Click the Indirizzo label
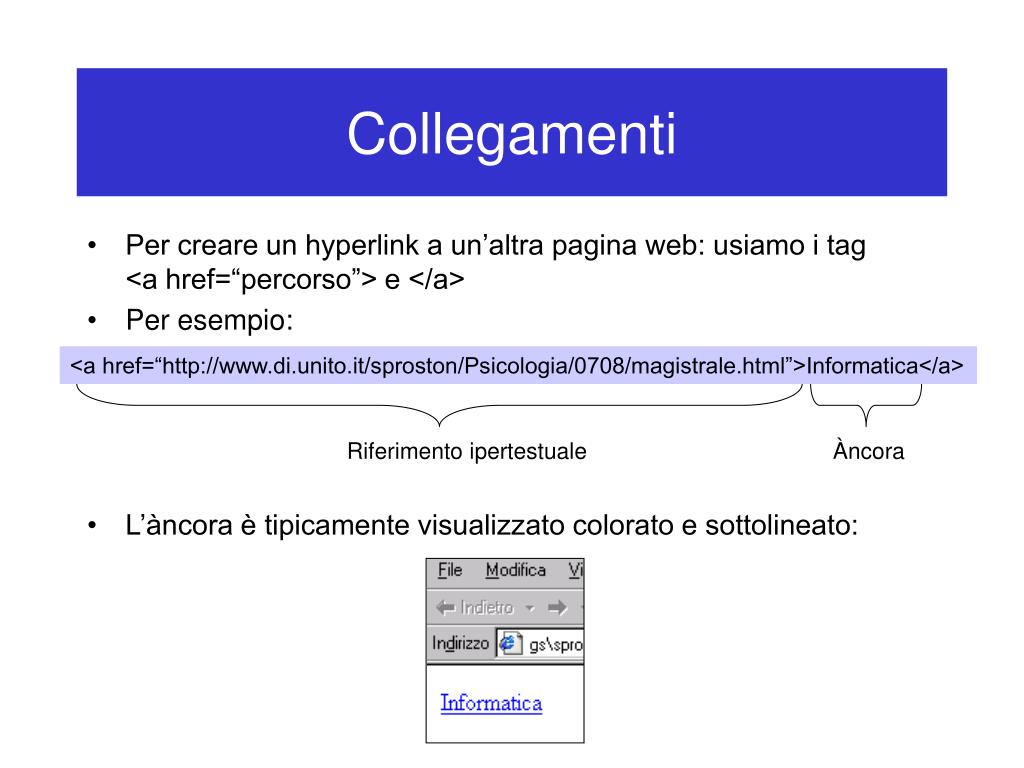The height and width of the screenshot is (768, 1024). tap(460, 644)
